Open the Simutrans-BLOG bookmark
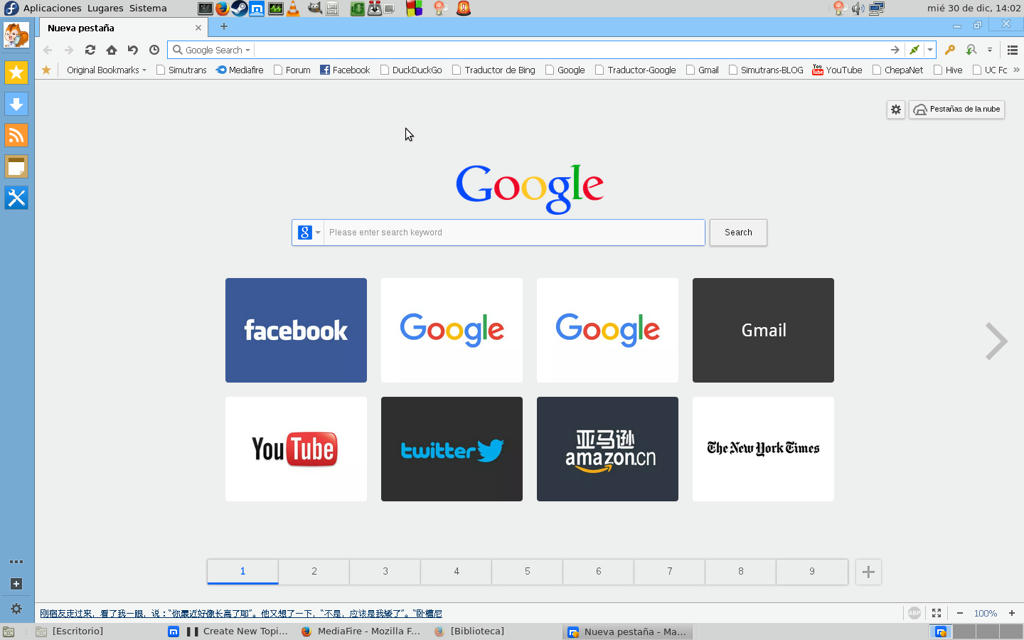The image size is (1024, 640). click(x=765, y=70)
